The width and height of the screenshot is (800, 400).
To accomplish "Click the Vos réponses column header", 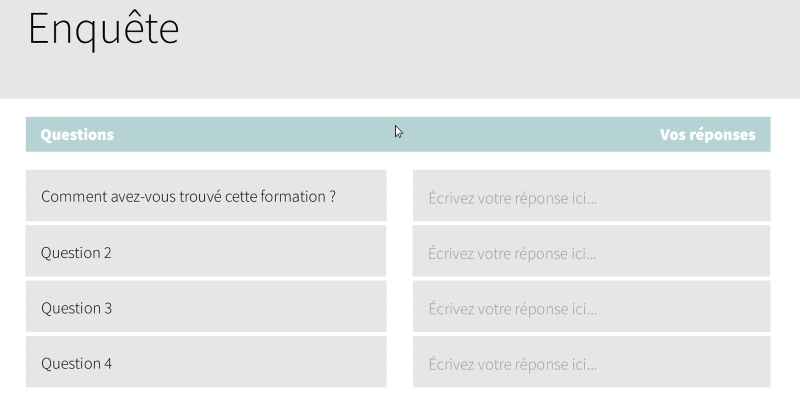I will tap(708, 135).
